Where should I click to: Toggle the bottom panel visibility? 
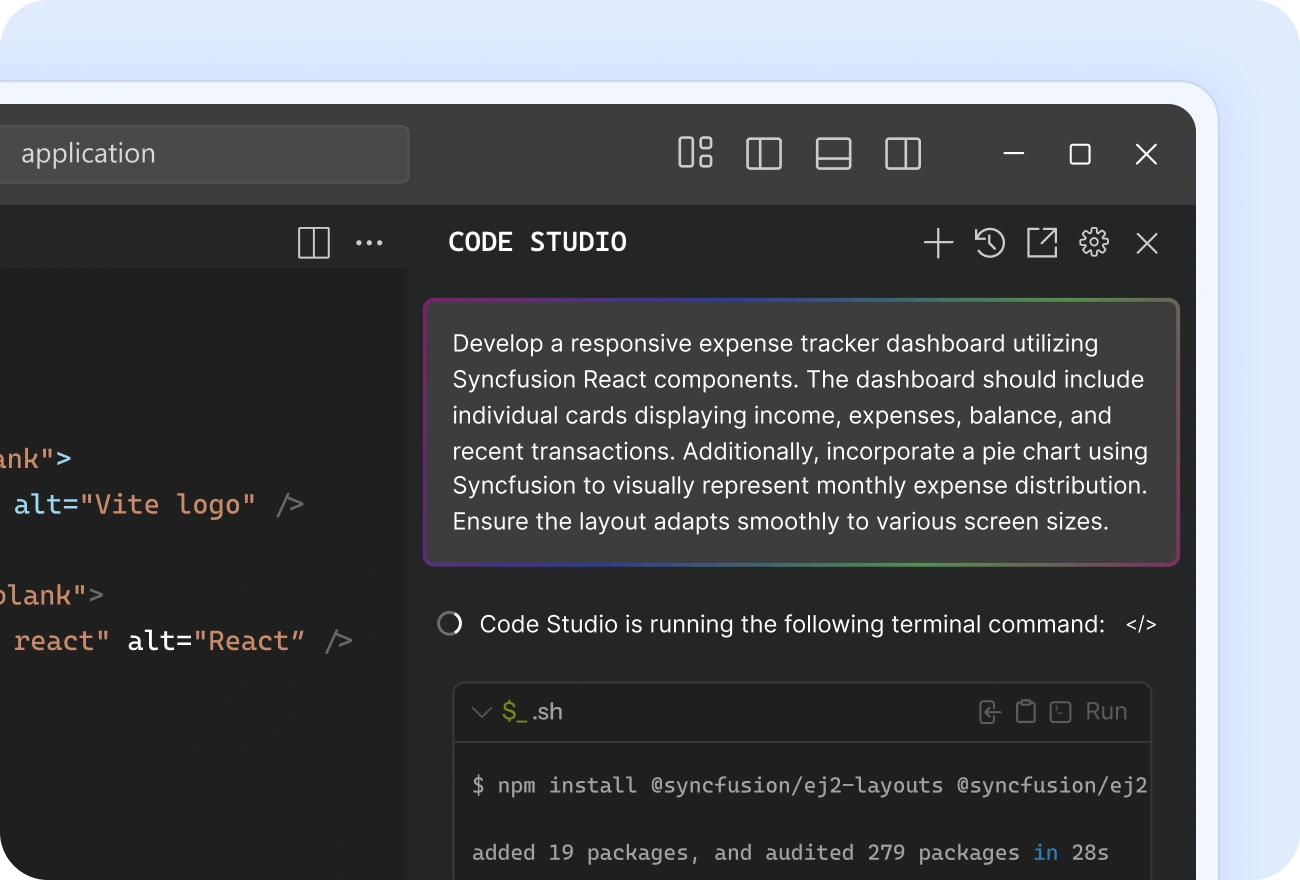pyautogui.click(x=833, y=154)
